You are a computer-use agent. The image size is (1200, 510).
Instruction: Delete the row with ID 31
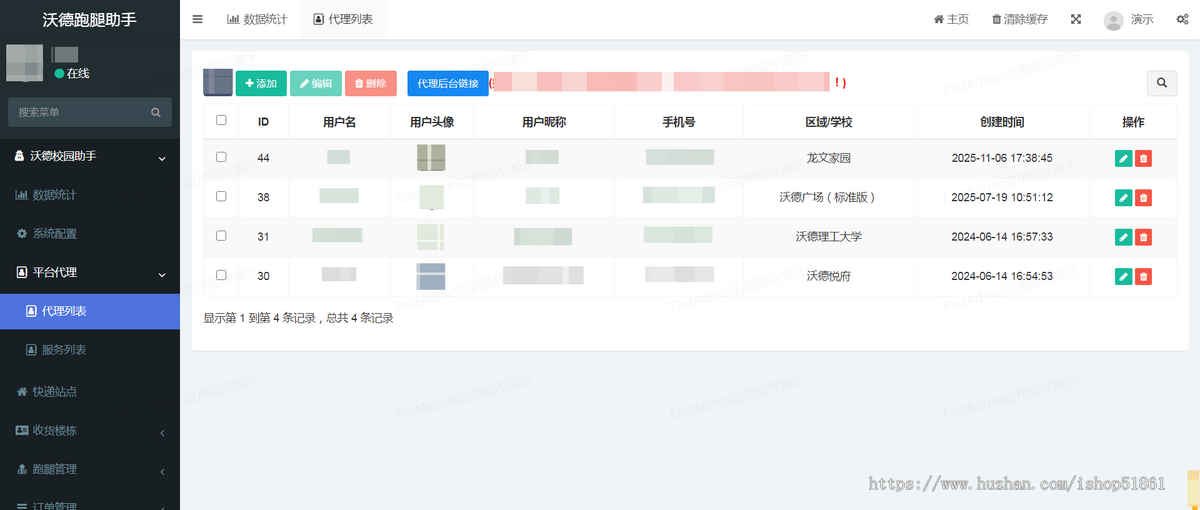click(1143, 237)
